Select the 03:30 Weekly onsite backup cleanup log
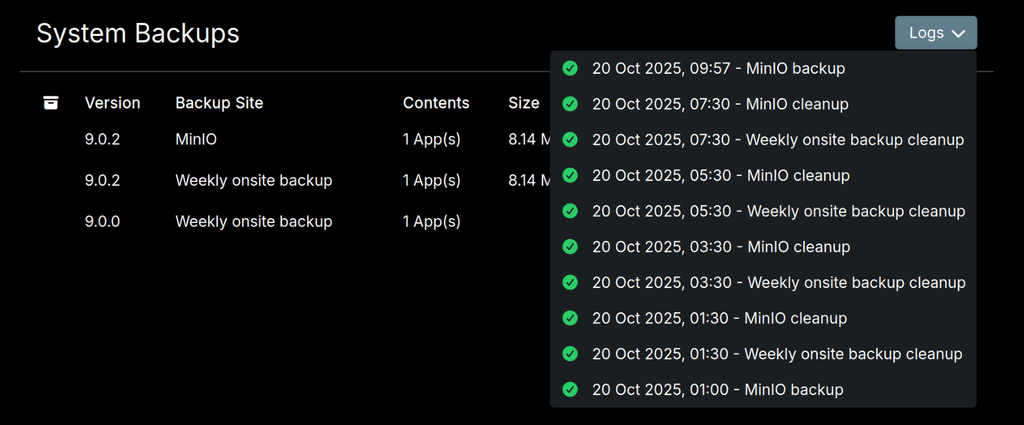1024x425 pixels. point(778,283)
